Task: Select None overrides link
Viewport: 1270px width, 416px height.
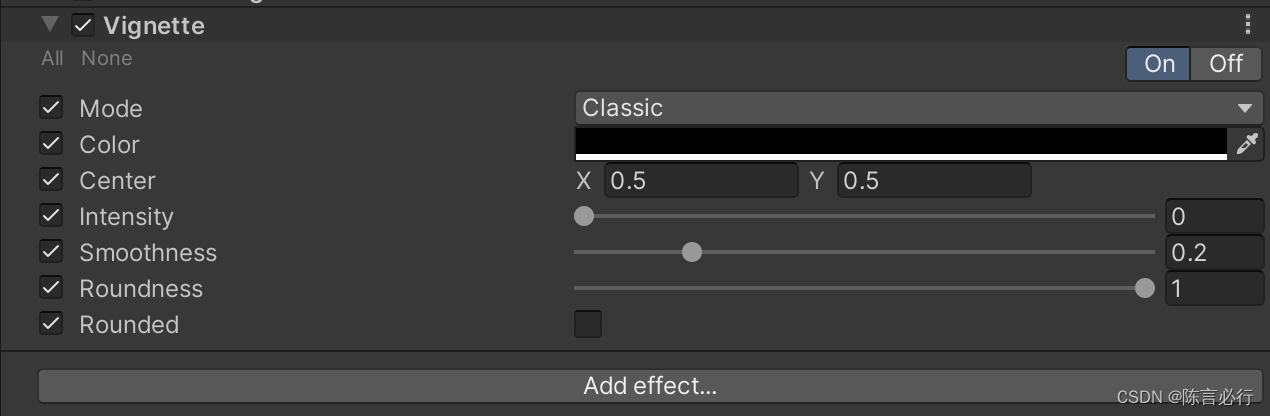Action: point(107,58)
